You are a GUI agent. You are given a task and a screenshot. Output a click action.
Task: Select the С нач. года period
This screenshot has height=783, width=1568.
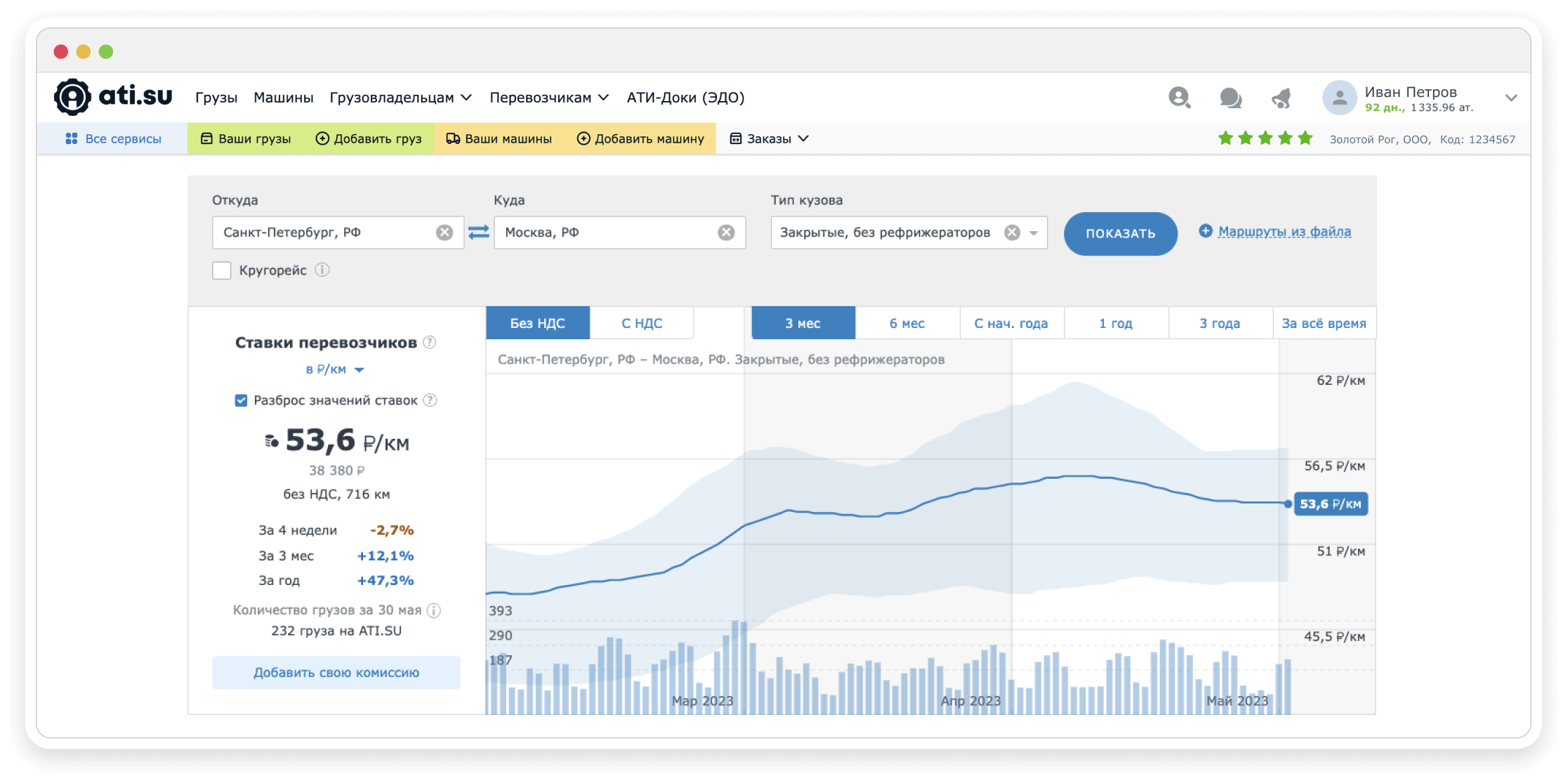tap(1011, 323)
